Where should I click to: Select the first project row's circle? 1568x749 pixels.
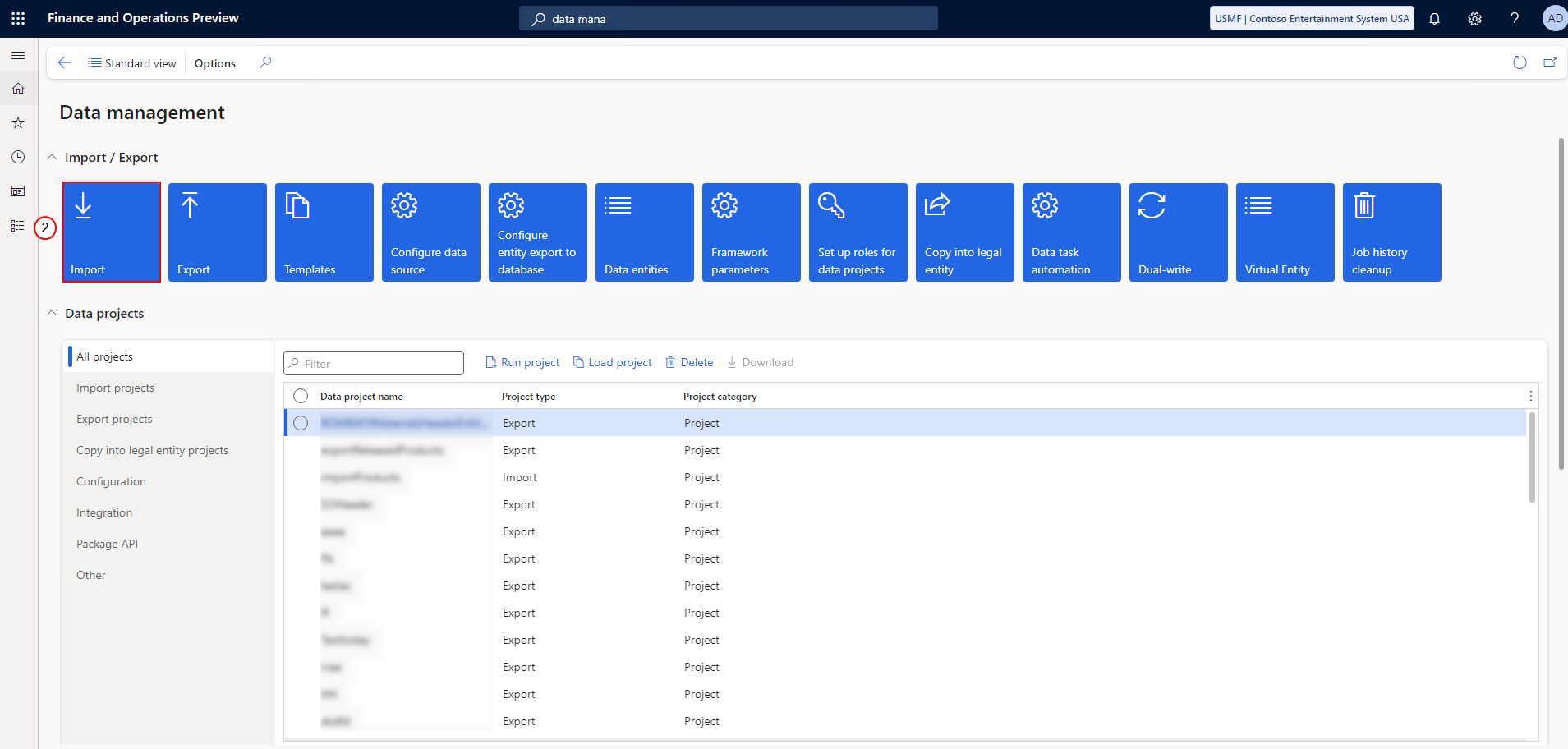click(x=301, y=423)
